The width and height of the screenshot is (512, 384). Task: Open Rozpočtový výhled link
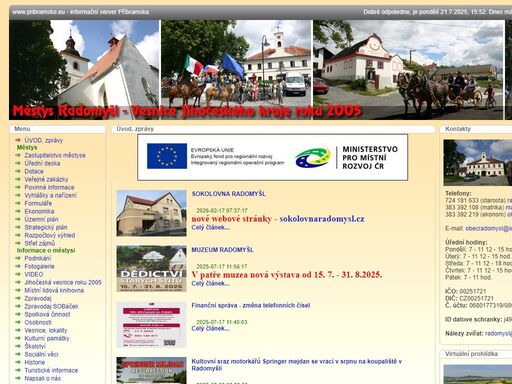pos(50,235)
